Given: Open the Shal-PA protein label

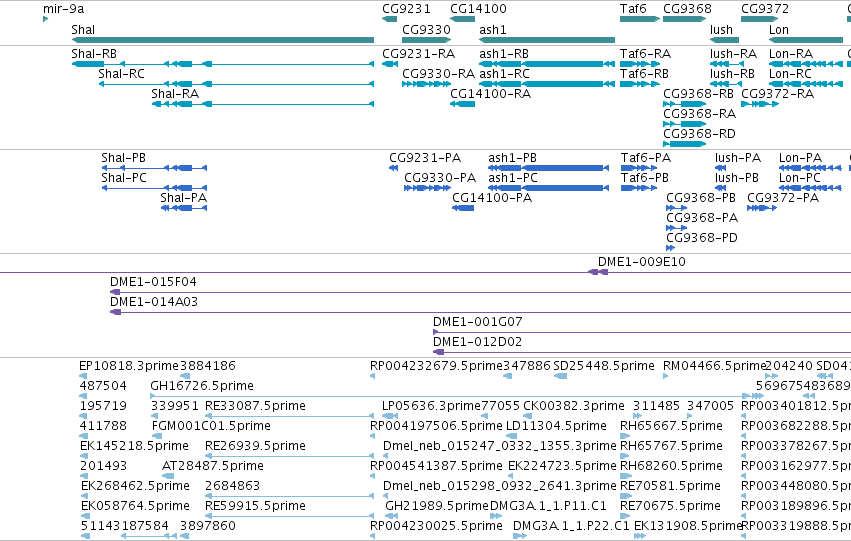Looking at the screenshot, I should tap(183, 198).
